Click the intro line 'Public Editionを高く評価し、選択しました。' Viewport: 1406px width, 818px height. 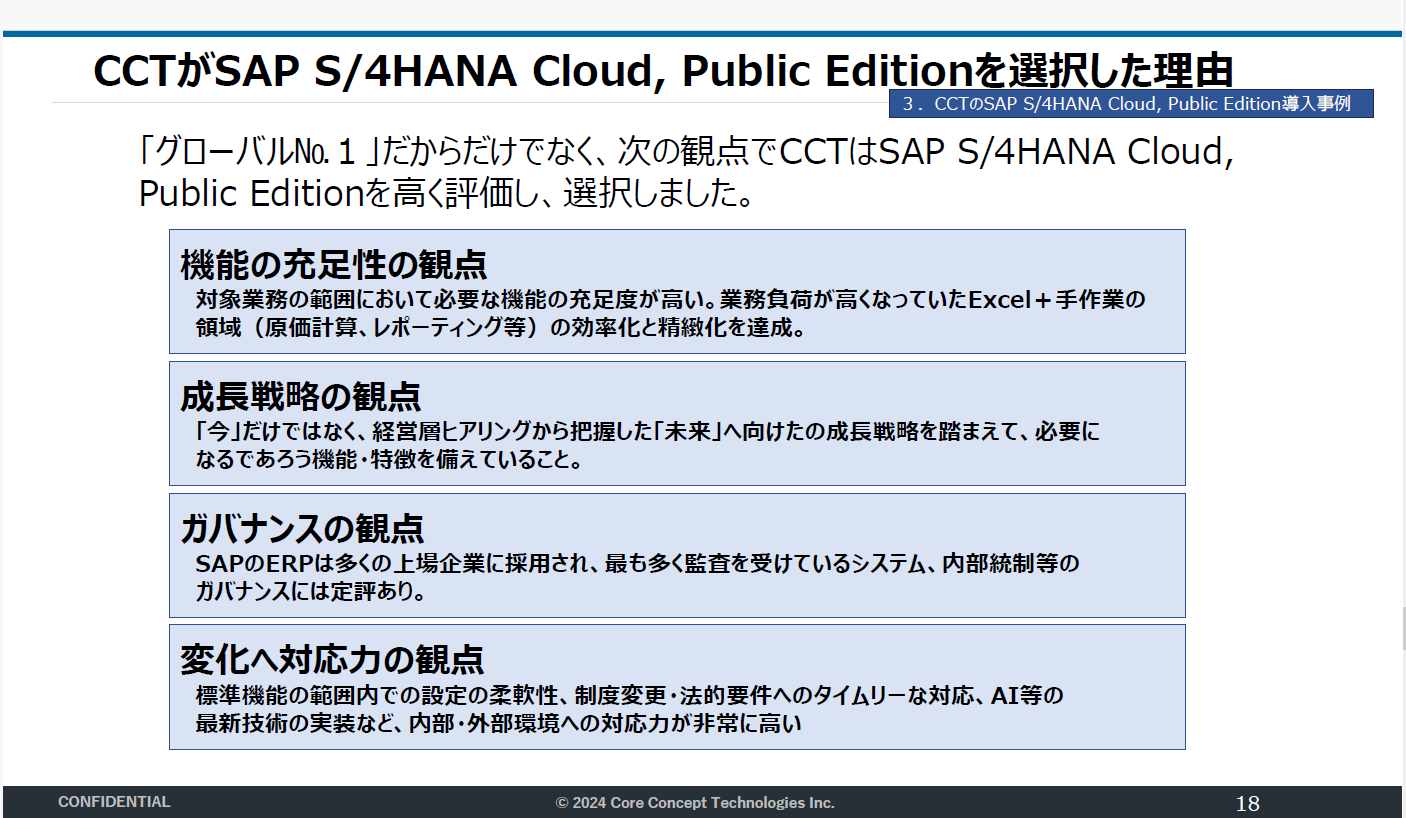446,193
